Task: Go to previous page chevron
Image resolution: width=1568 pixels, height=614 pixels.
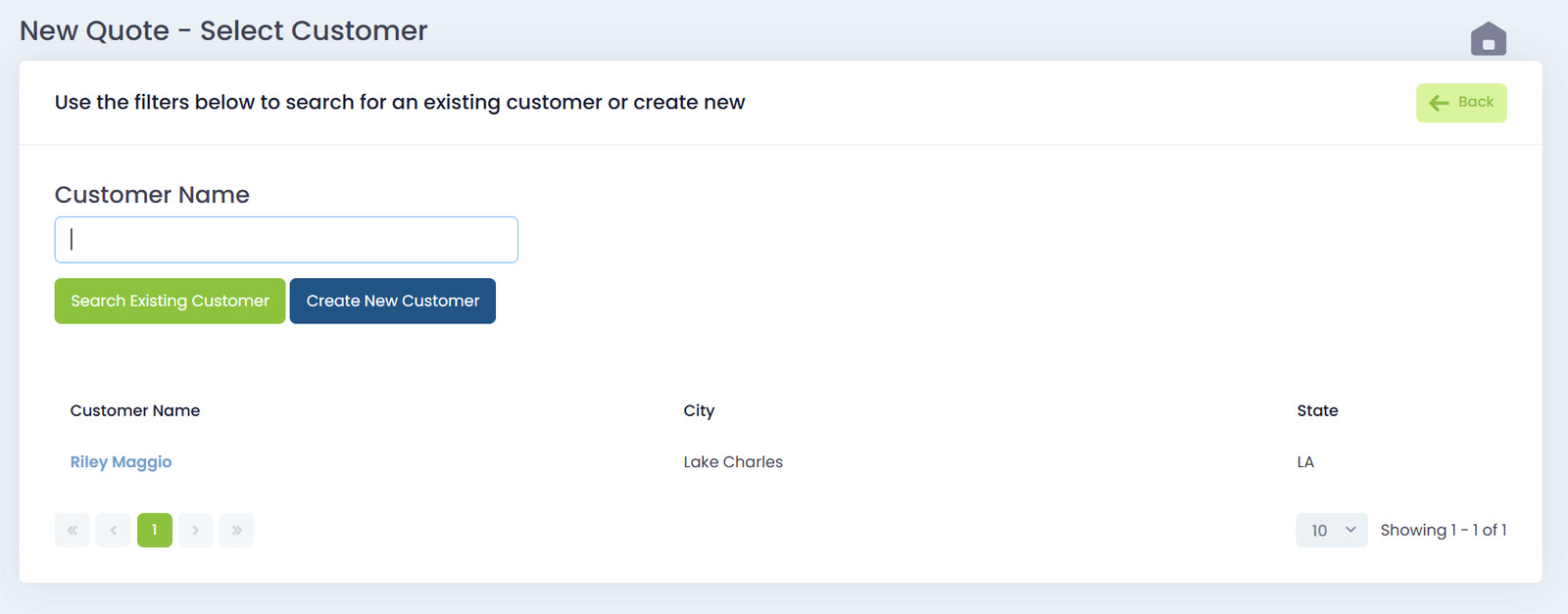Action: pos(114,530)
